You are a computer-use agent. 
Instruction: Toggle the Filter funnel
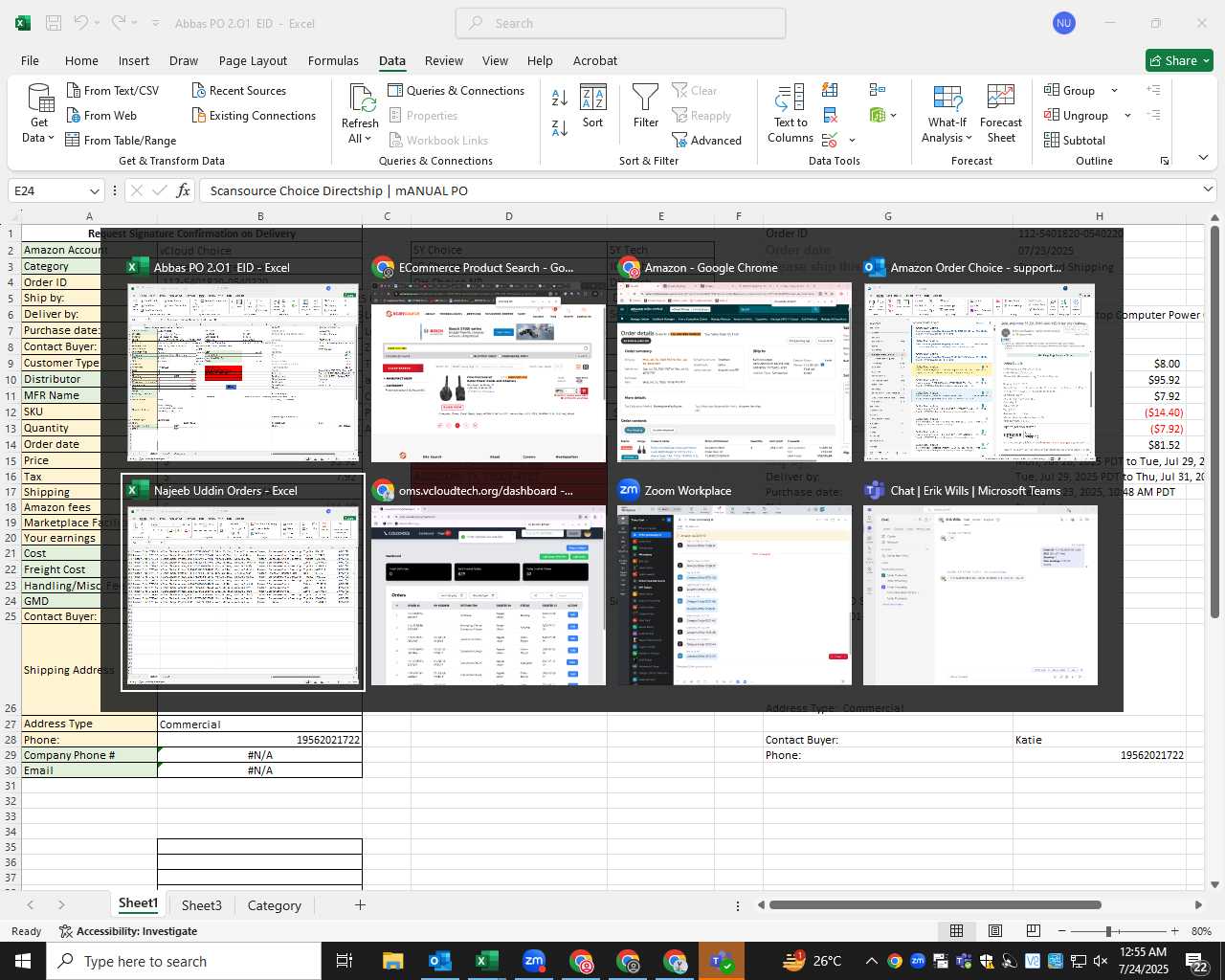point(646,106)
